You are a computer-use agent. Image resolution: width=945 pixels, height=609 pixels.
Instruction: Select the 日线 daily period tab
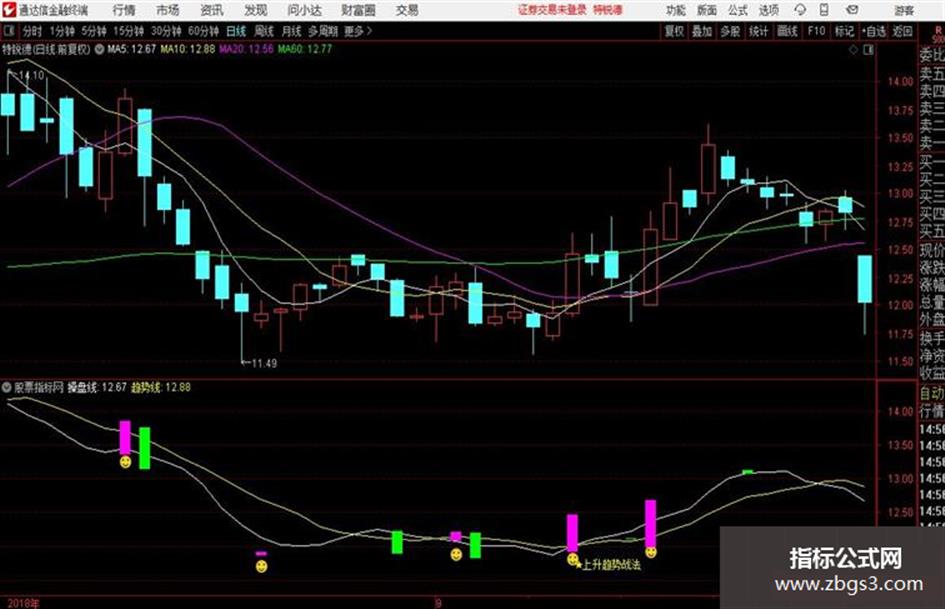click(x=236, y=31)
